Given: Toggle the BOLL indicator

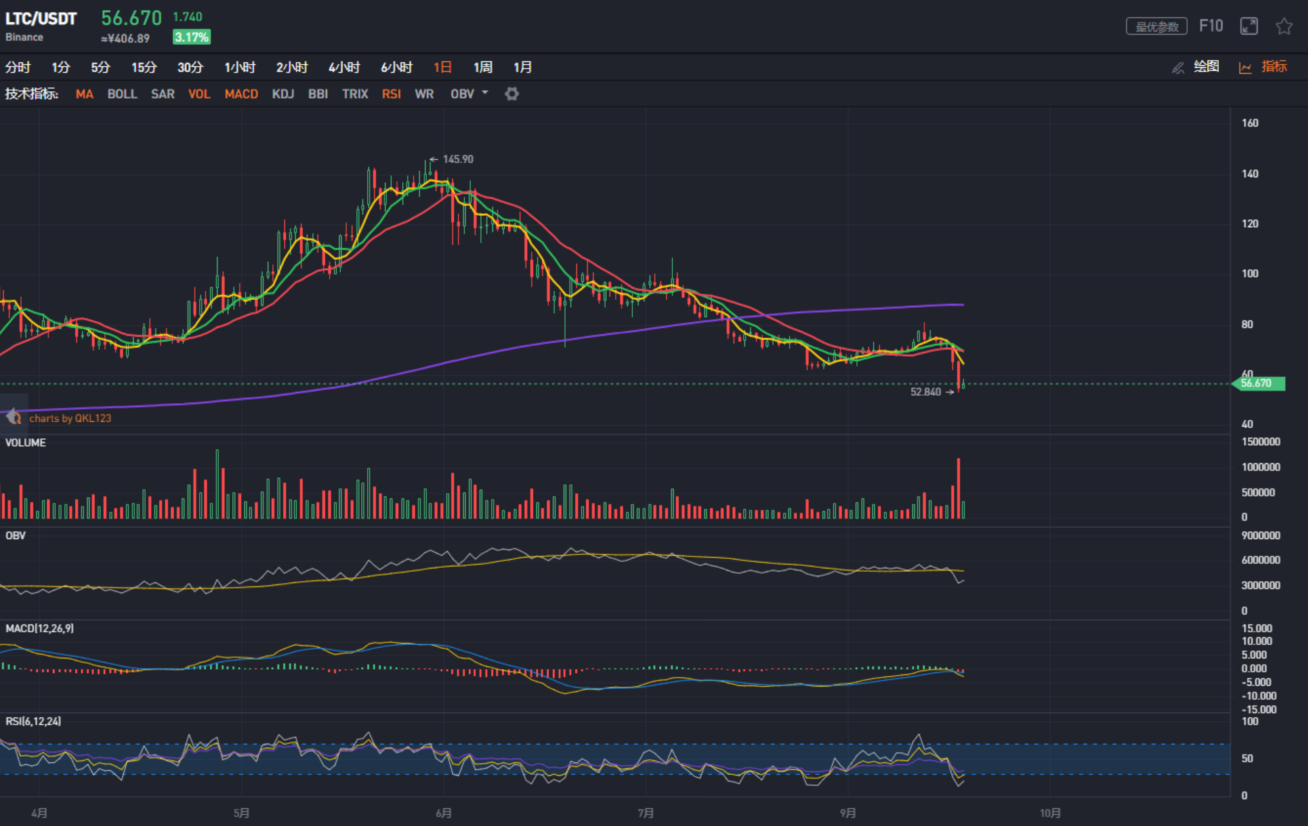Looking at the screenshot, I should pos(122,94).
